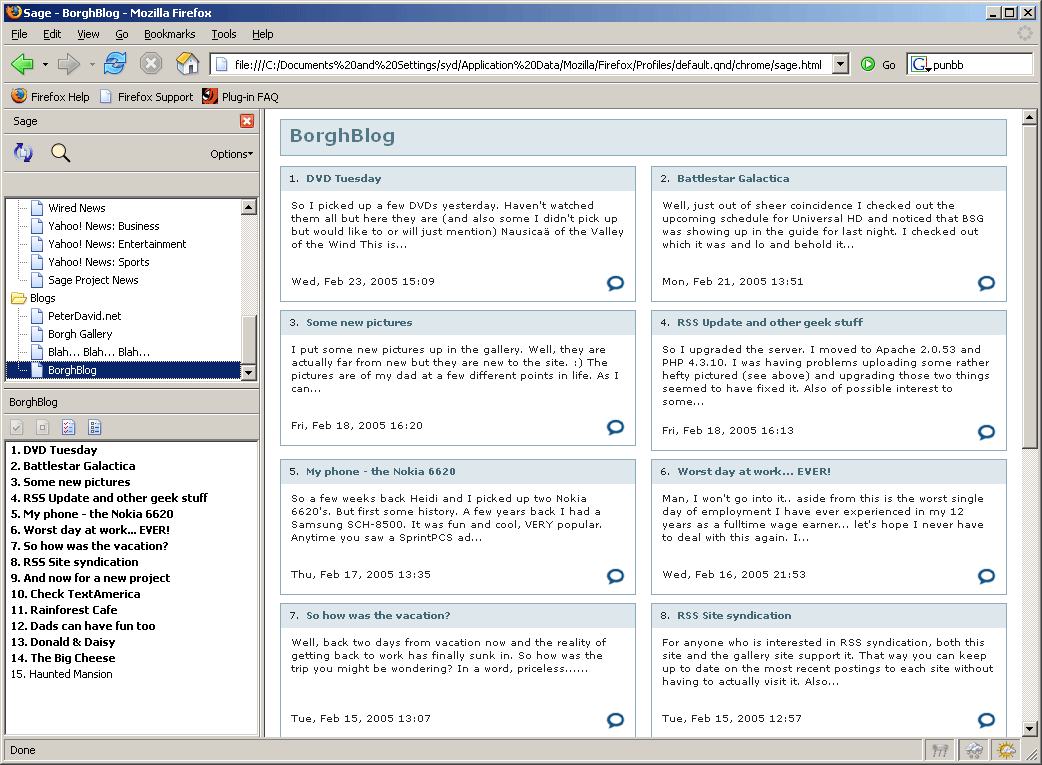Open the Help menu
Screen dimensions: 1042x765
pyautogui.click(x=262, y=34)
